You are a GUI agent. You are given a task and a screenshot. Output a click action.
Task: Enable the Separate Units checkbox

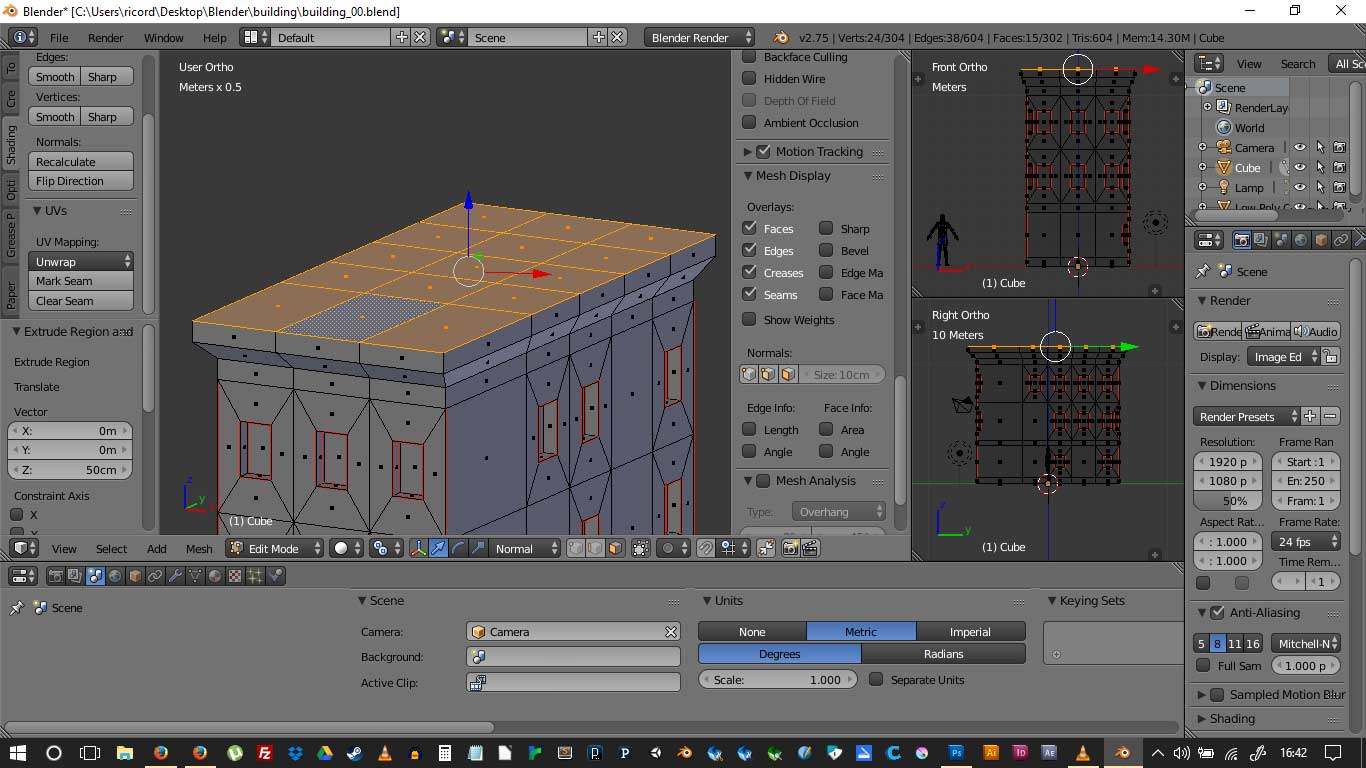(x=876, y=680)
